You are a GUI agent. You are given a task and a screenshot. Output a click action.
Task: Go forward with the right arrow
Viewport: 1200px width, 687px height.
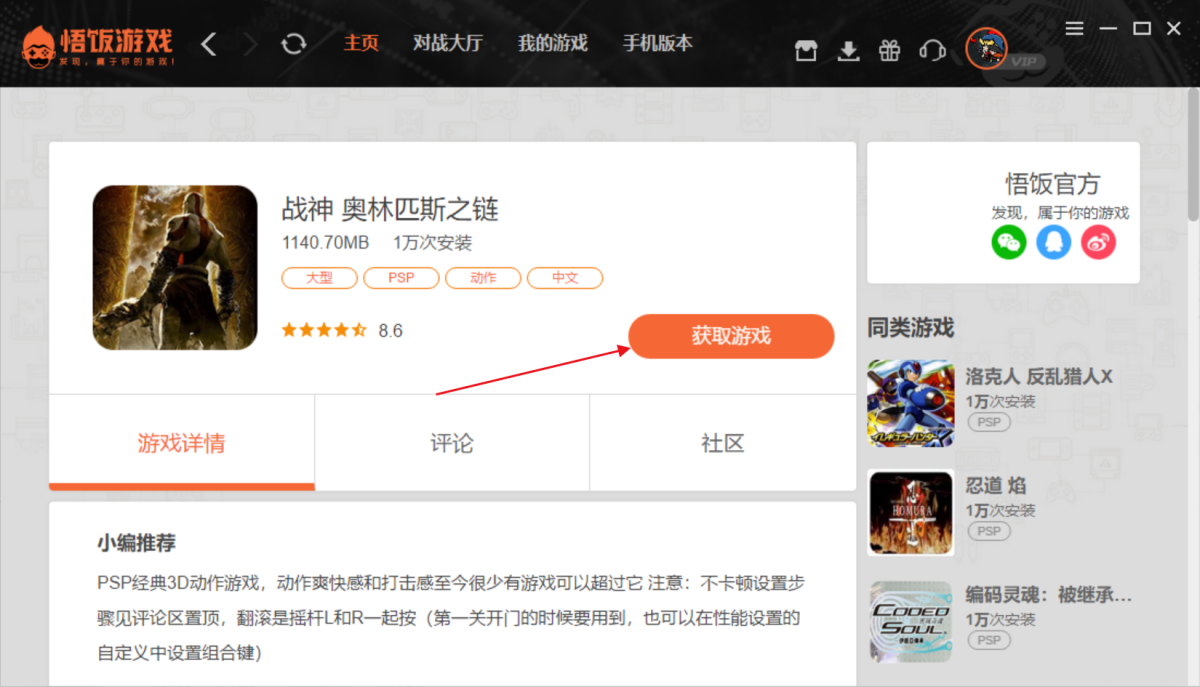click(250, 44)
